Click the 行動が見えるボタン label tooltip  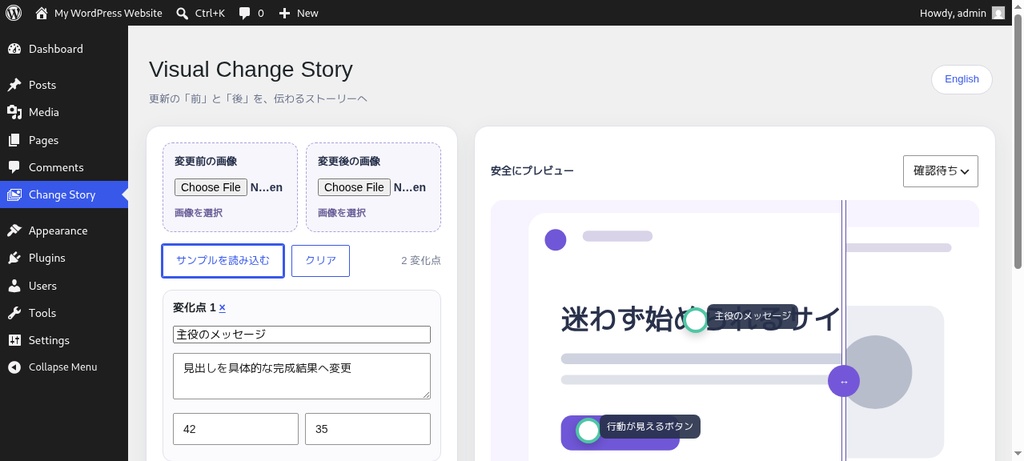[x=650, y=427]
